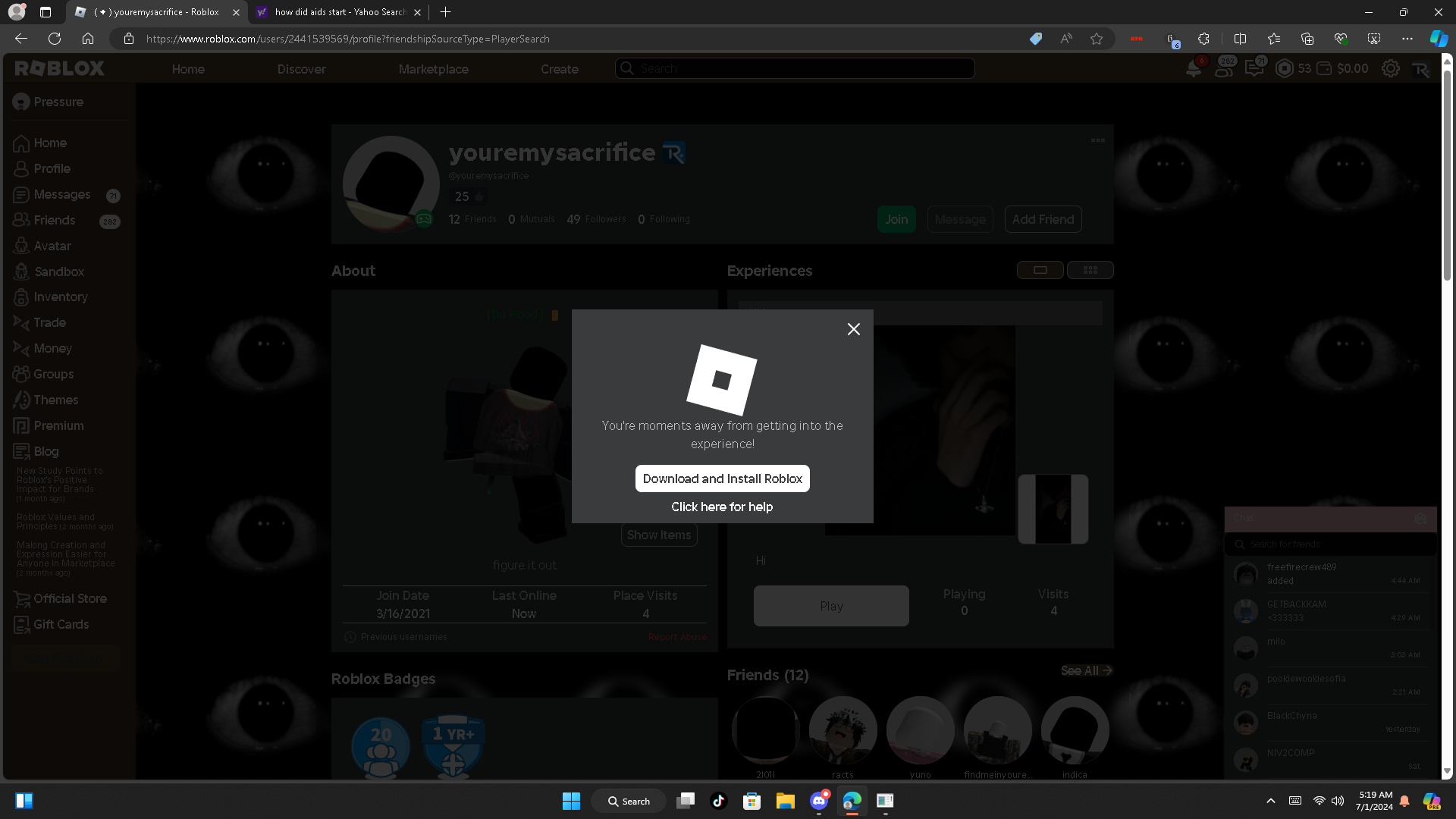The width and height of the screenshot is (1456, 819).
Task: Open the Roblox settings gear
Action: (1391, 68)
